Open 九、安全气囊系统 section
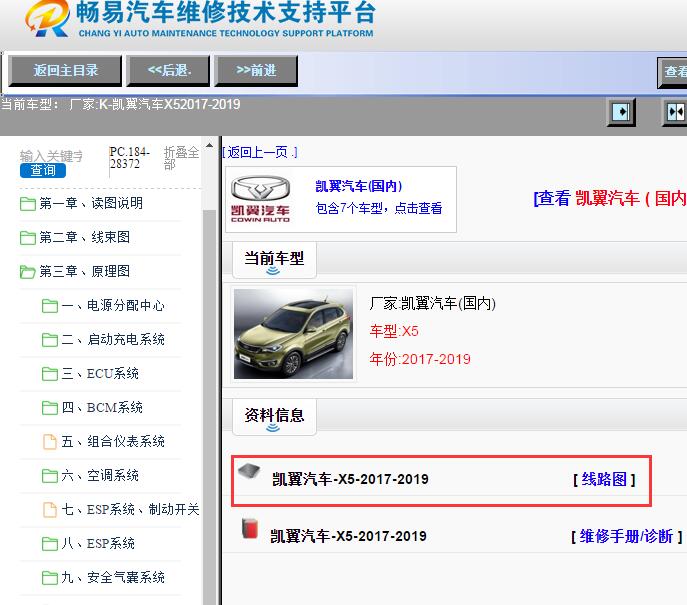The image size is (687, 605). 113,577
